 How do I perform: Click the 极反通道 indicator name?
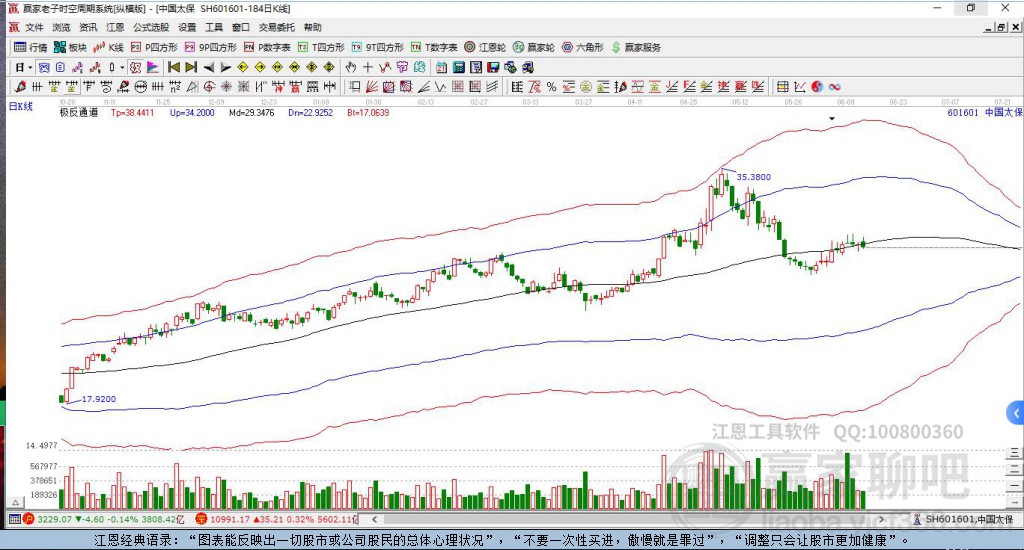tap(78, 112)
